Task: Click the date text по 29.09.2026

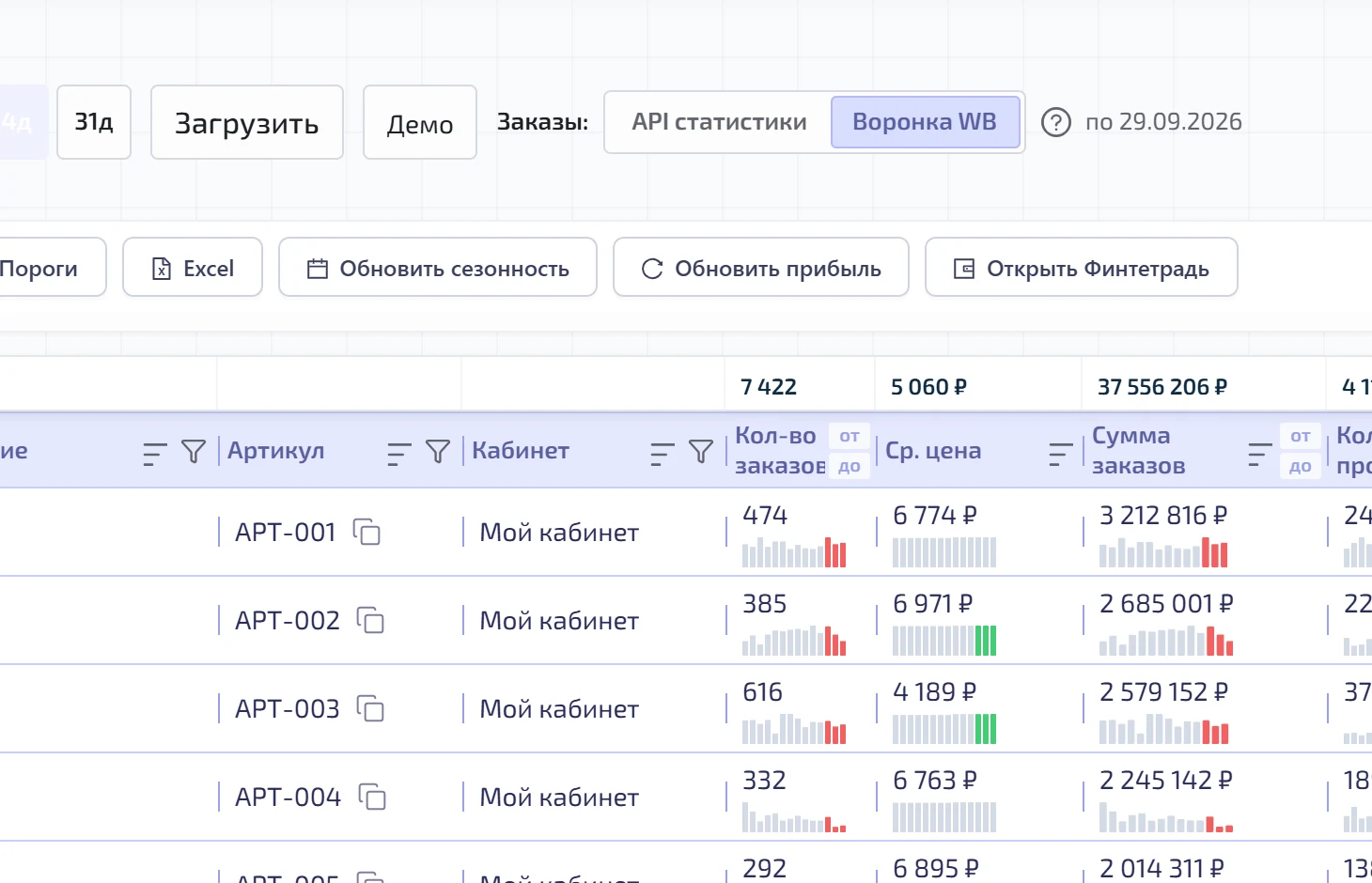Action: pyautogui.click(x=1163, y=122)
